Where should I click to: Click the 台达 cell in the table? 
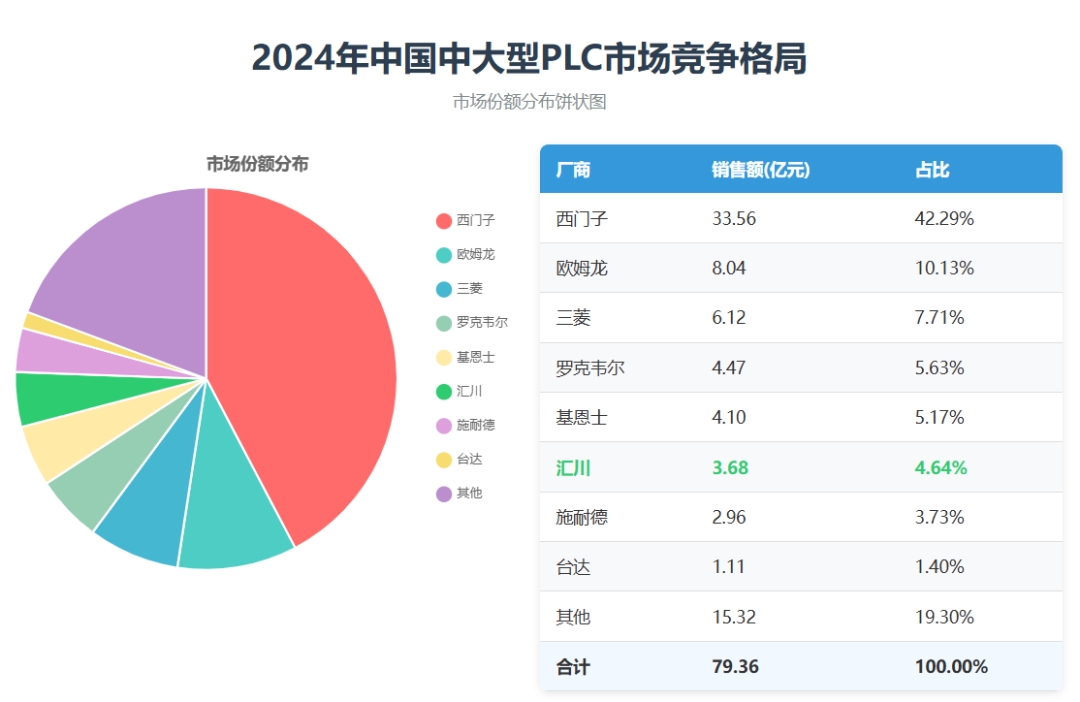(x=573, y=568)
